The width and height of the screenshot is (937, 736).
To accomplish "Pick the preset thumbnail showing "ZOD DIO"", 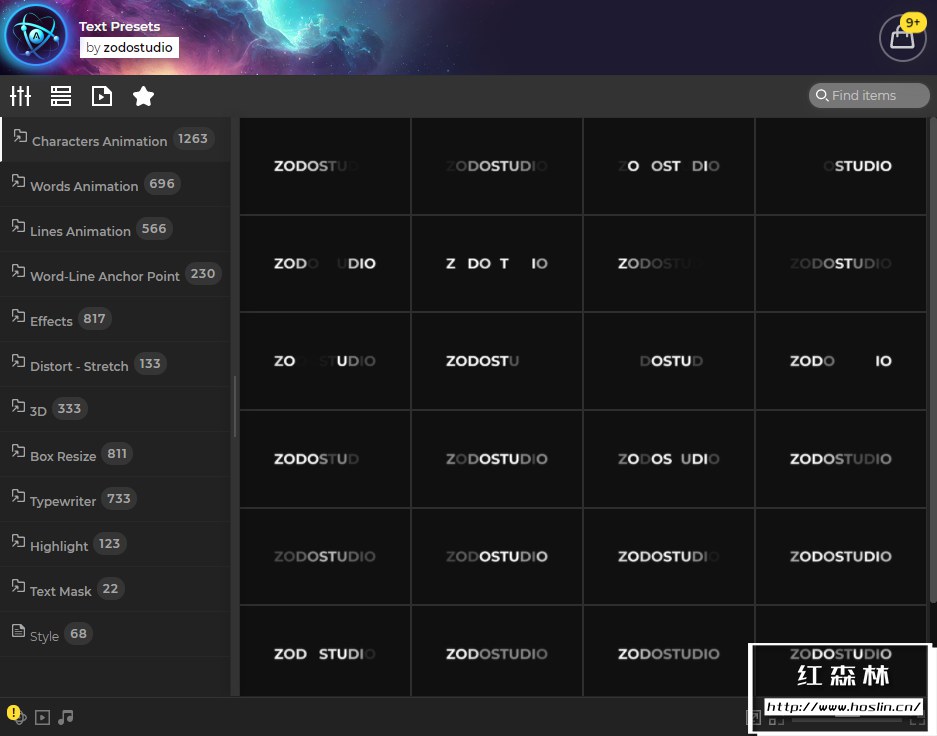I will (325, 263).
